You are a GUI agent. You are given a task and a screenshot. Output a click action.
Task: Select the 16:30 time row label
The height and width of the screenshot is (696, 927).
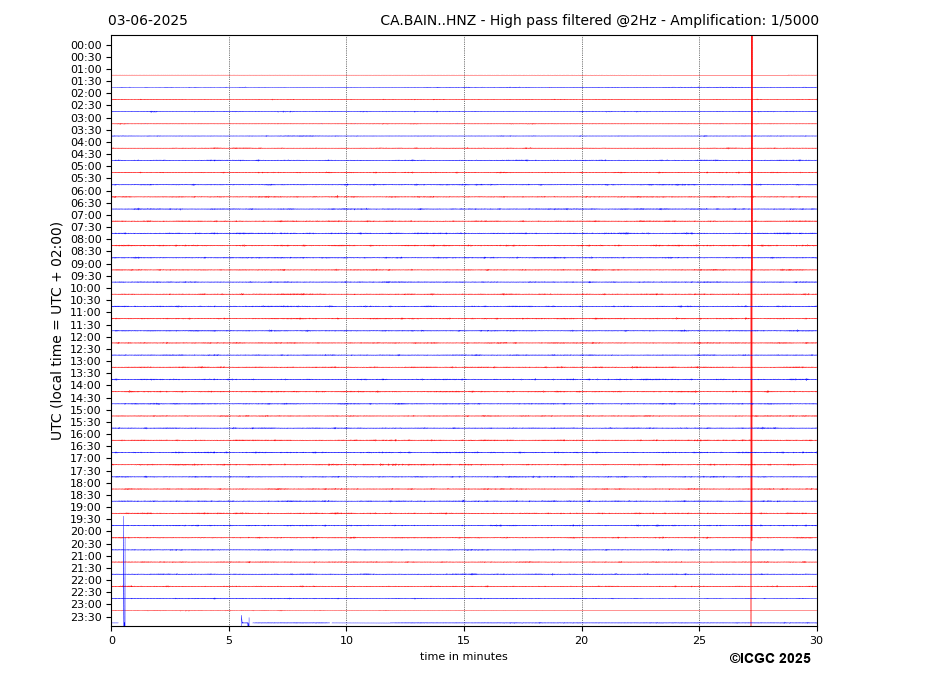(86, 446)
